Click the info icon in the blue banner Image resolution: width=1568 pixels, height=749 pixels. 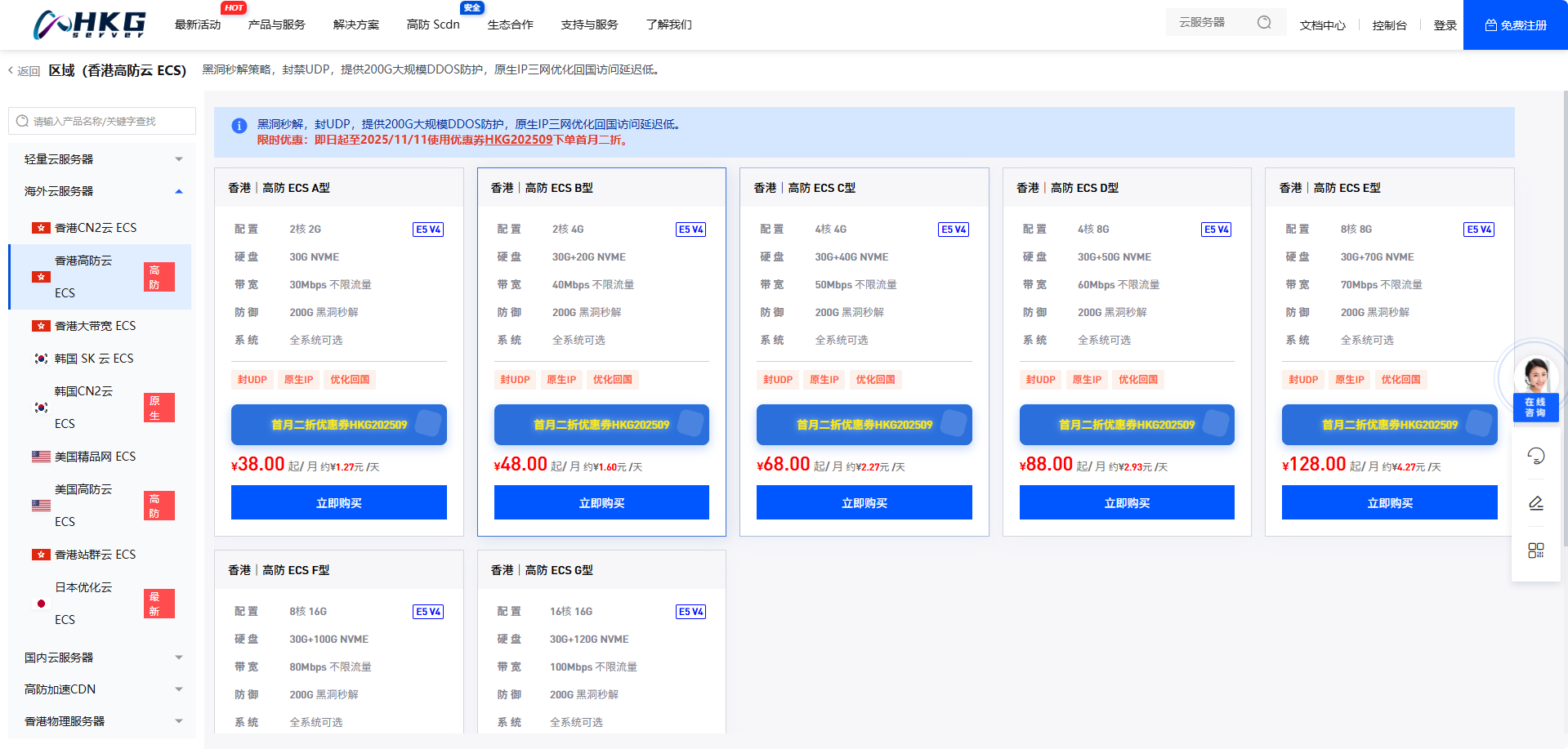(x=239, y=125)
